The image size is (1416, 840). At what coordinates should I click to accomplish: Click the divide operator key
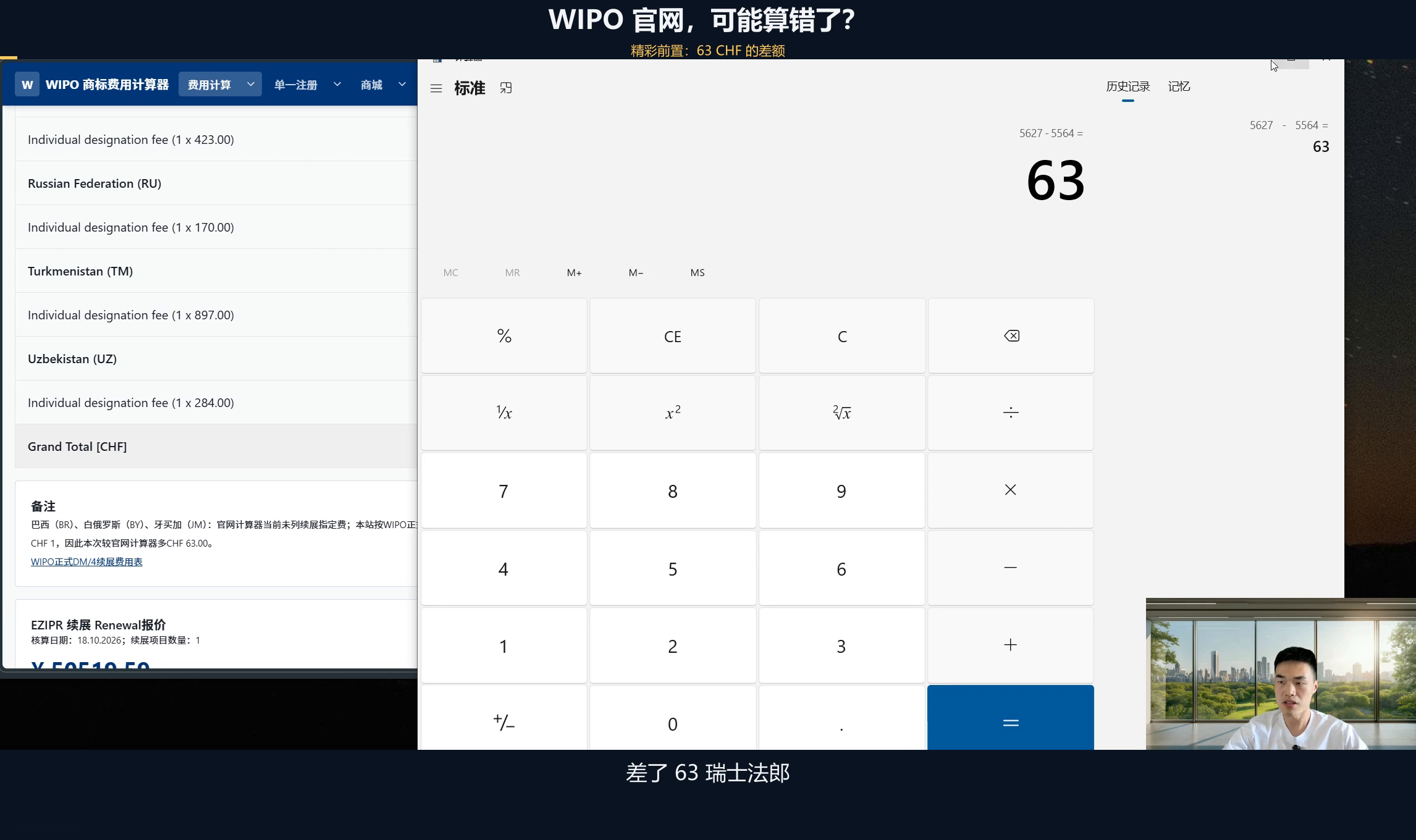pyautogui.click(x=1011, y=413)
